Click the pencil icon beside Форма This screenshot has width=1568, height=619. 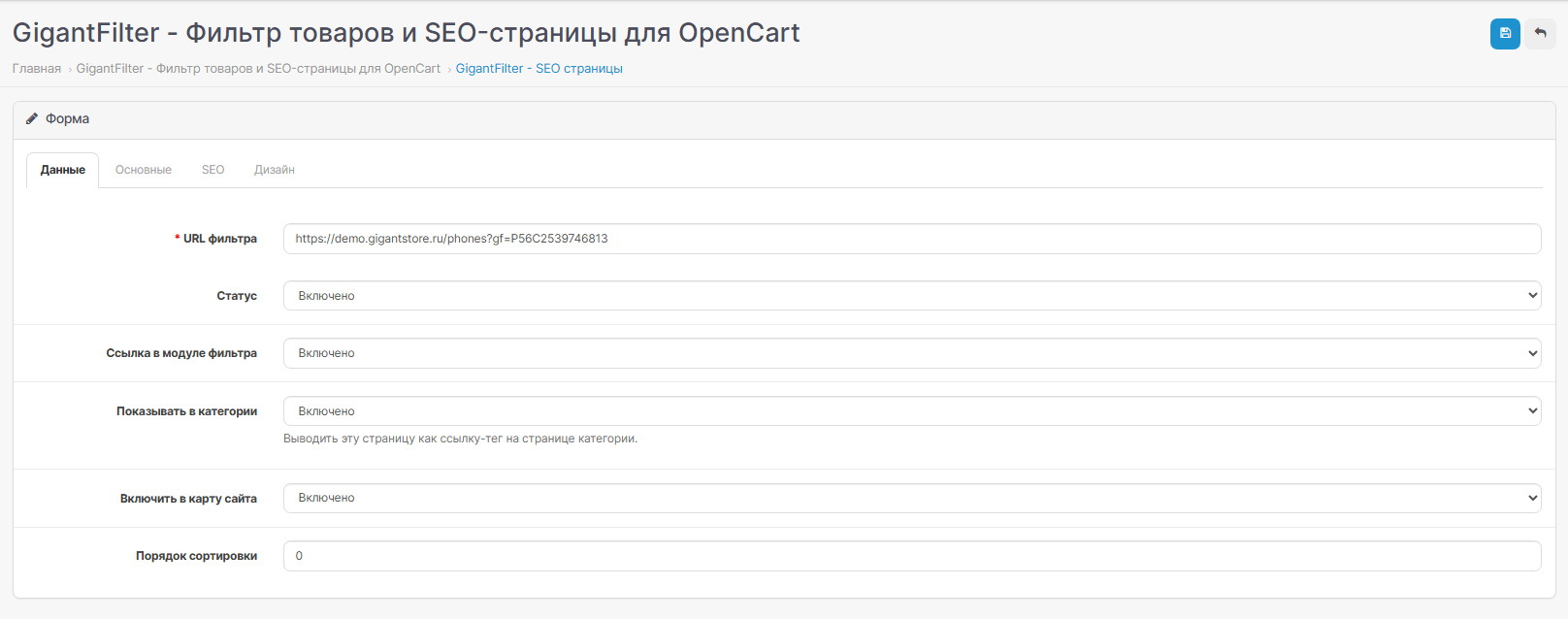pos(32,118)
